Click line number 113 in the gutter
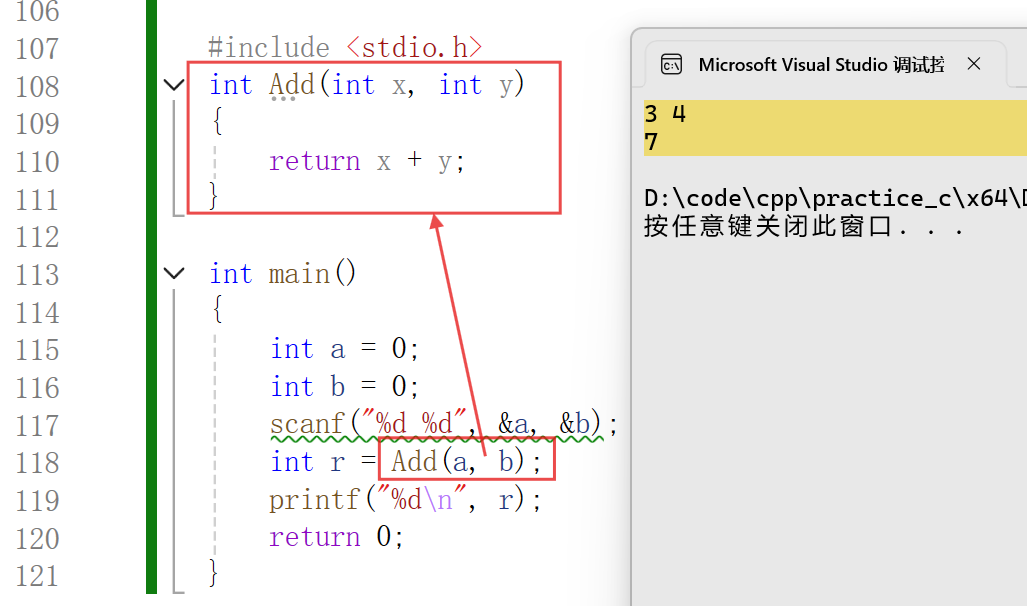 click(x=37, y=275)
